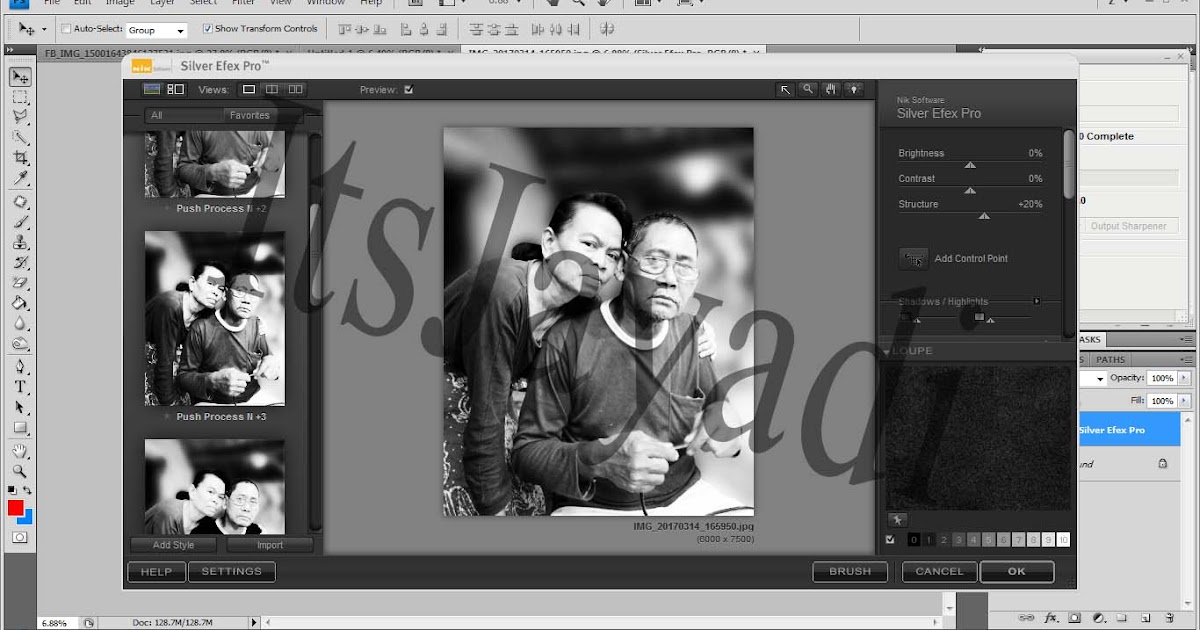This screenshot has width=1200, height=630.
Task: Toggle the Preview checkbox
Action: tap(408, 90)
